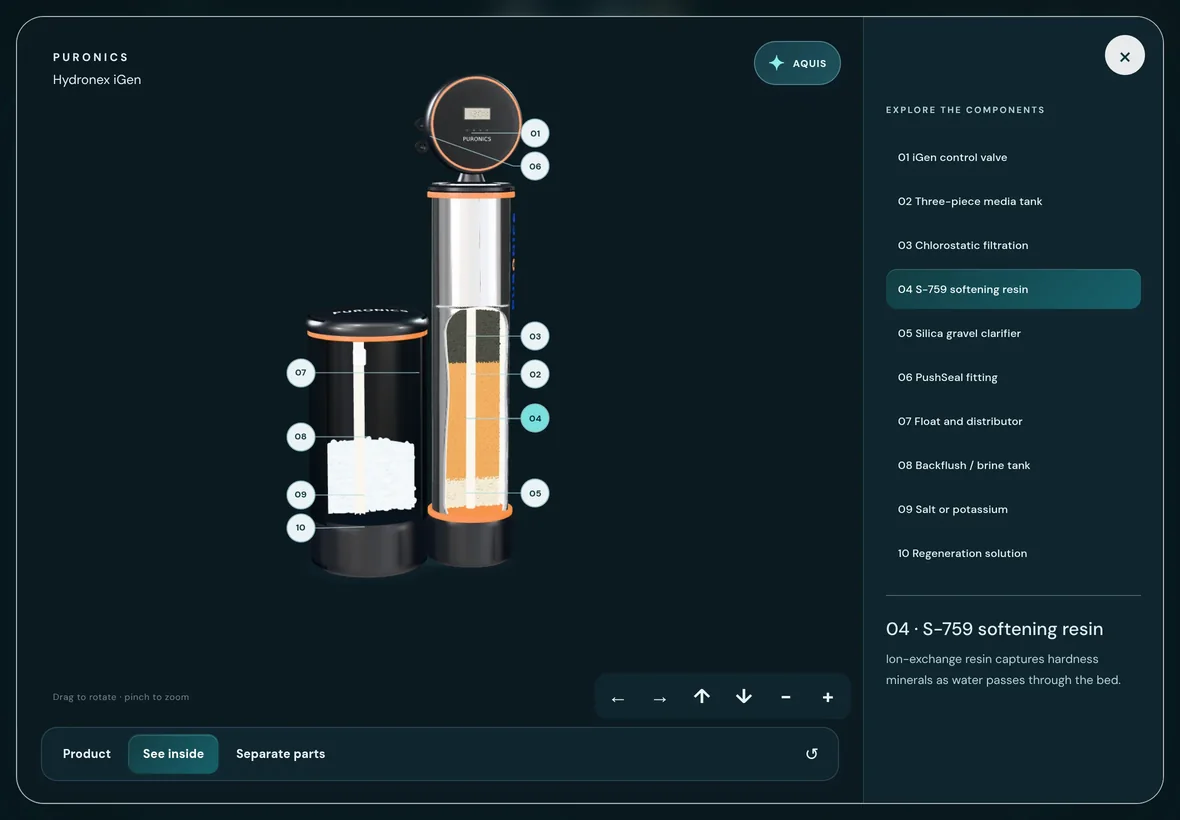The height and width of the screenshot is (820, 1180).
Task: Click hotspot marker 07 on brine tank
Action: (x=301, y=372)
